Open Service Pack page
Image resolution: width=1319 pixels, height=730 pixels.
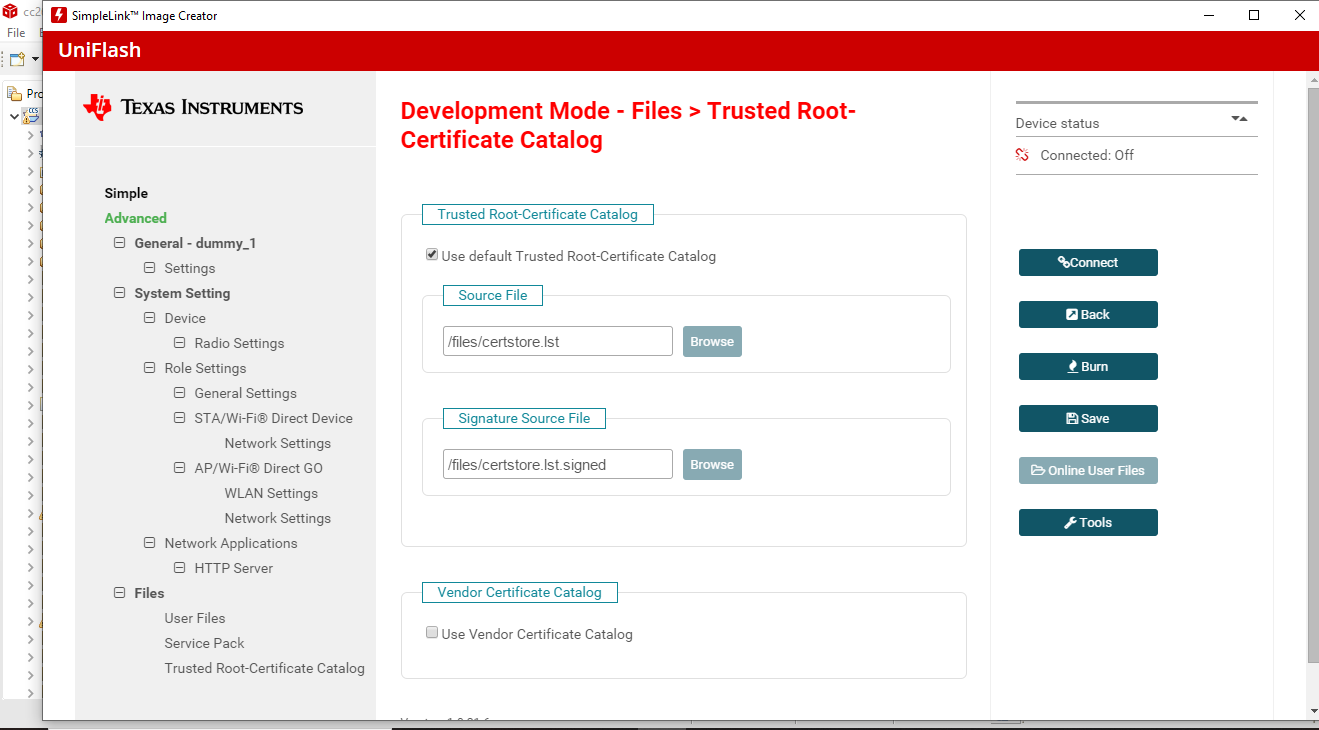204,643
